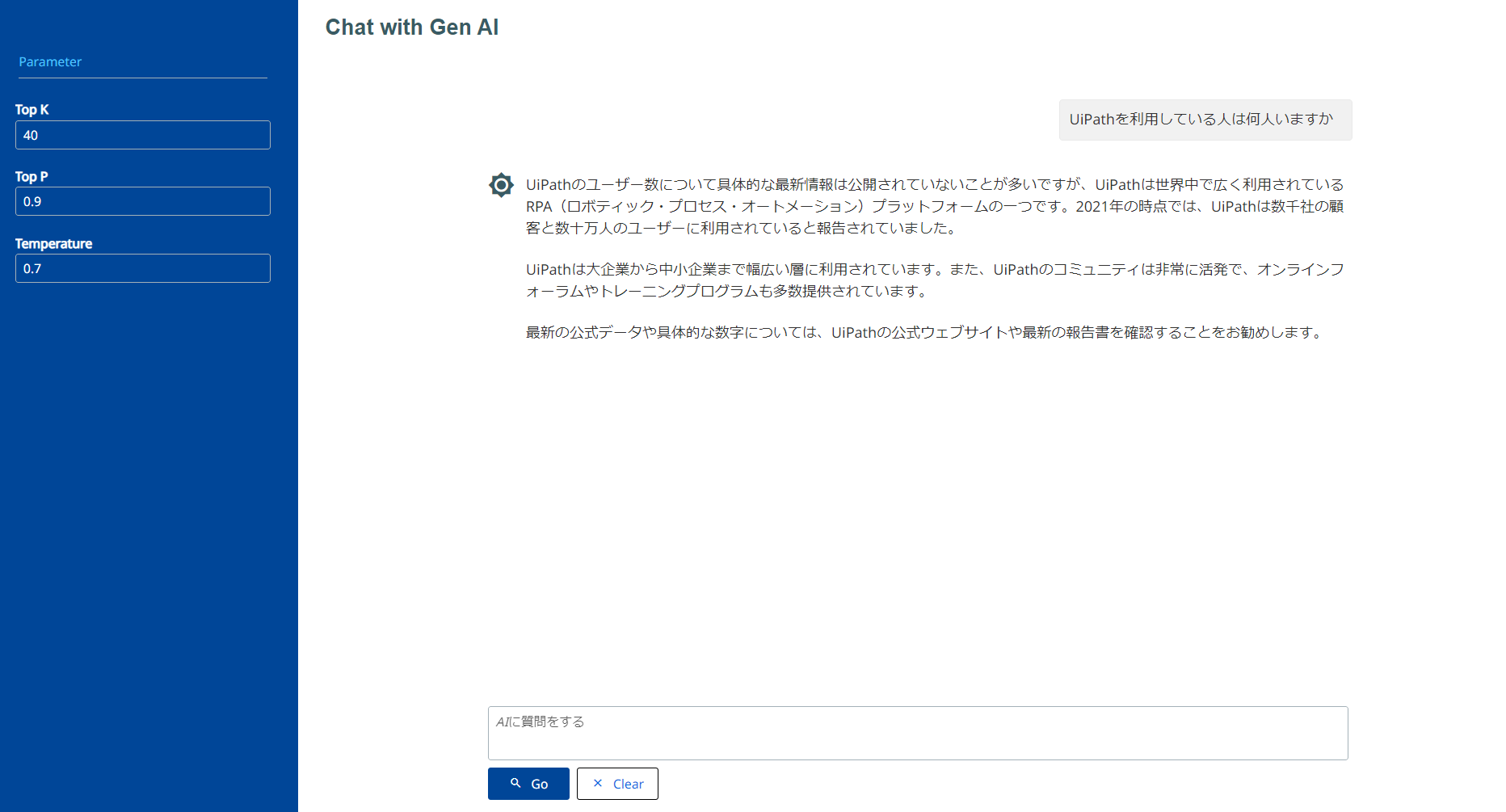Viewport: 1506px width, 812px height.
Task: Click the AI assistant avatar icon
Action: [x=501, y=185]
